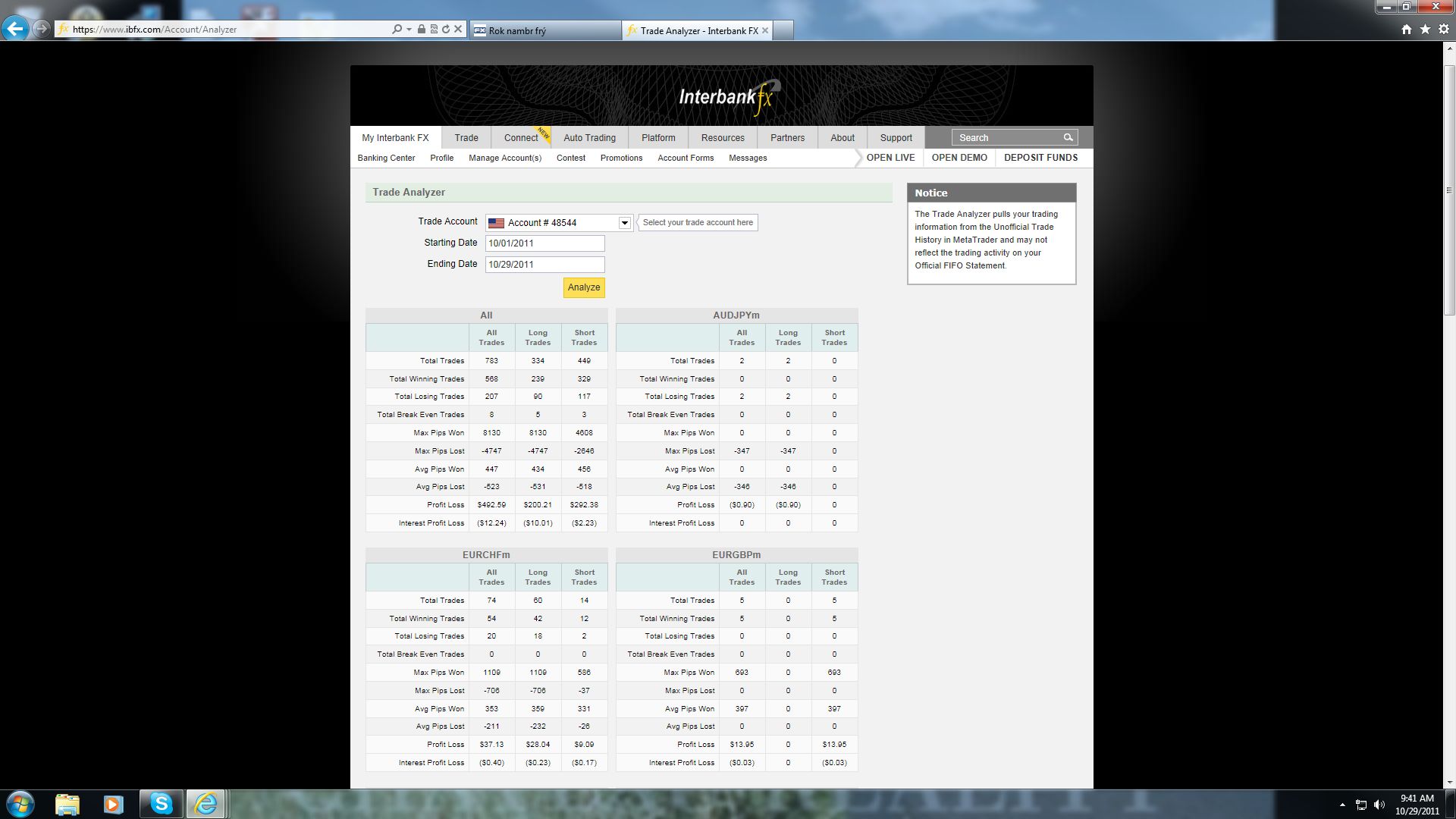Click the yellow Analyze button
The image size is (1456, 819).
584,287
